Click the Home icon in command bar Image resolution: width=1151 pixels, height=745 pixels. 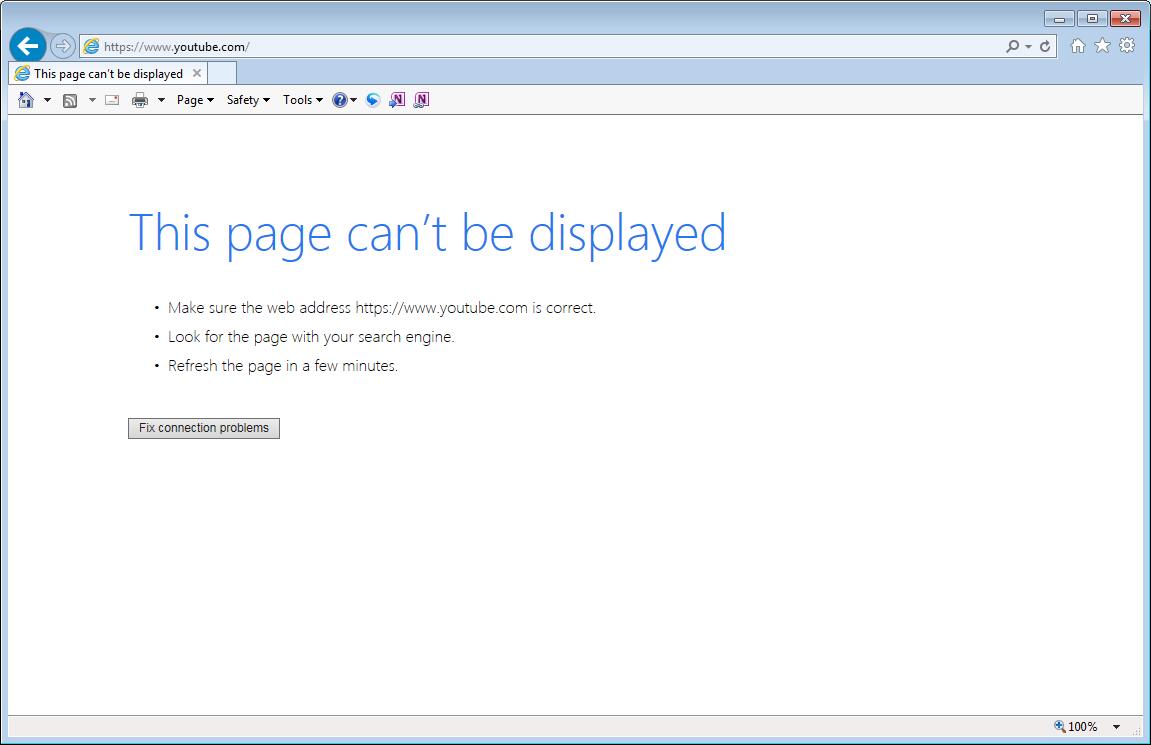(26, 100)
